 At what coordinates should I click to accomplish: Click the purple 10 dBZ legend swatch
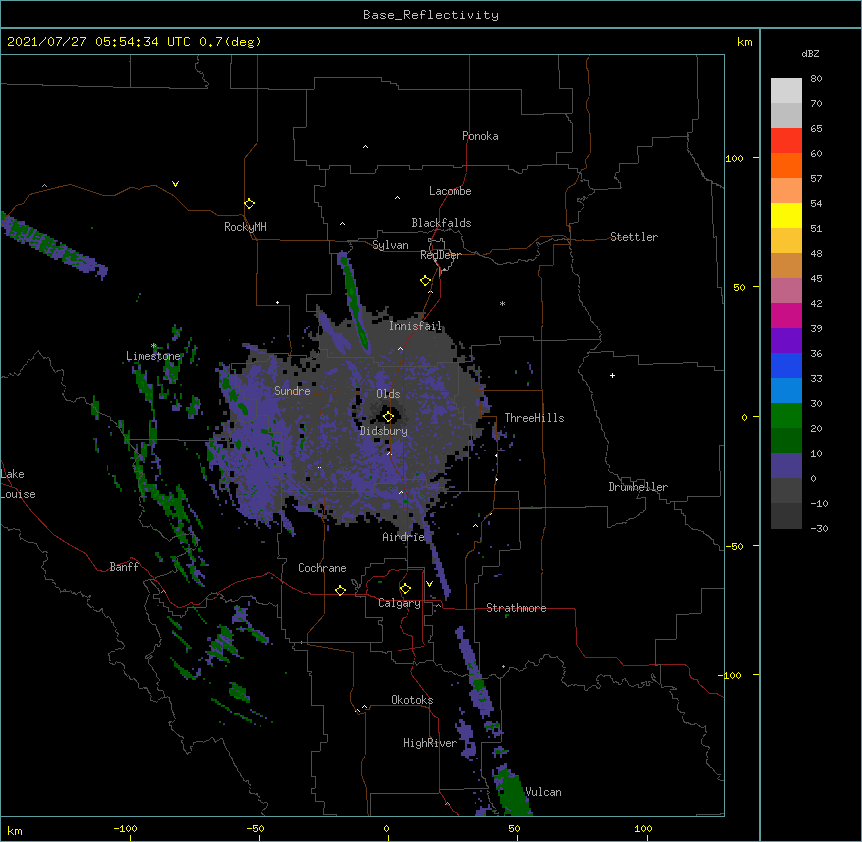(x=786, y=466)
